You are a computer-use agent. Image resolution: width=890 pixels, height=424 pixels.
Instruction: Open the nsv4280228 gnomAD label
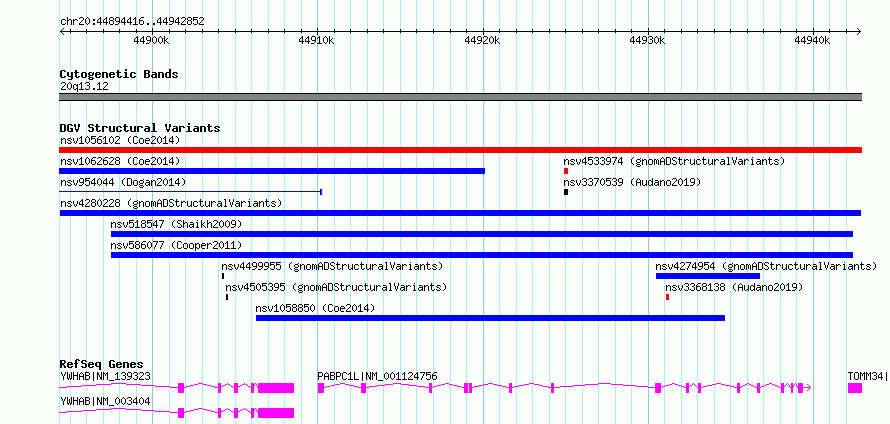point(171,203)
